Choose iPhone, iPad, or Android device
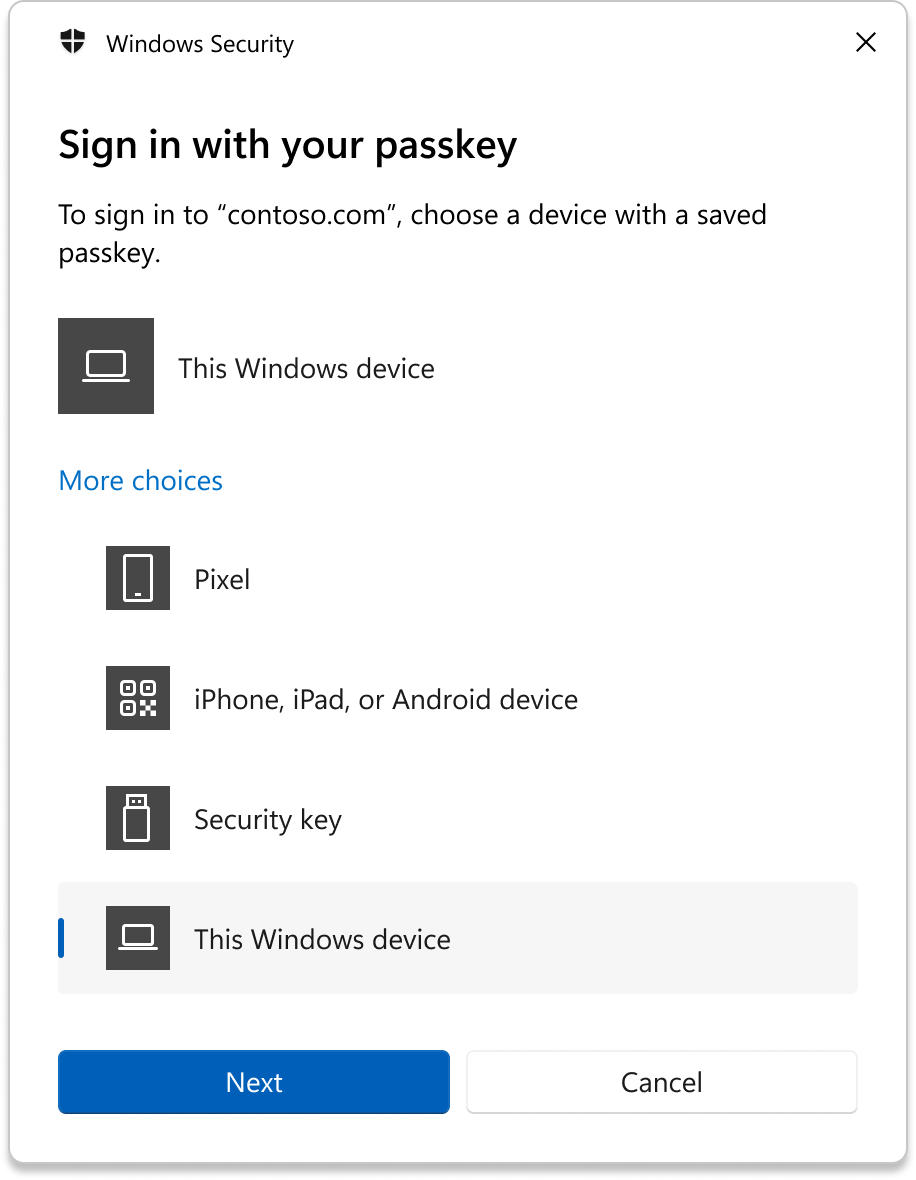Viewport: 916px width, 1180px height. pos(386,699)
